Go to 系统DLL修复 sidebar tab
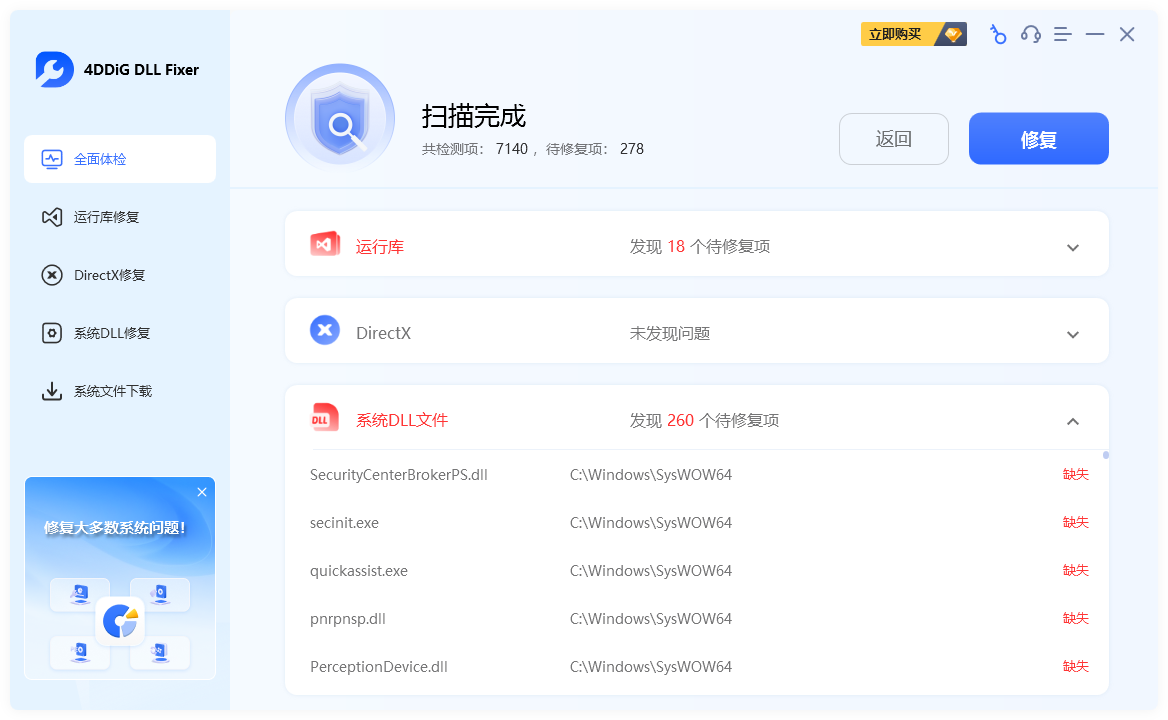Viewport: 1168px width, 720px height. [120, 334]
